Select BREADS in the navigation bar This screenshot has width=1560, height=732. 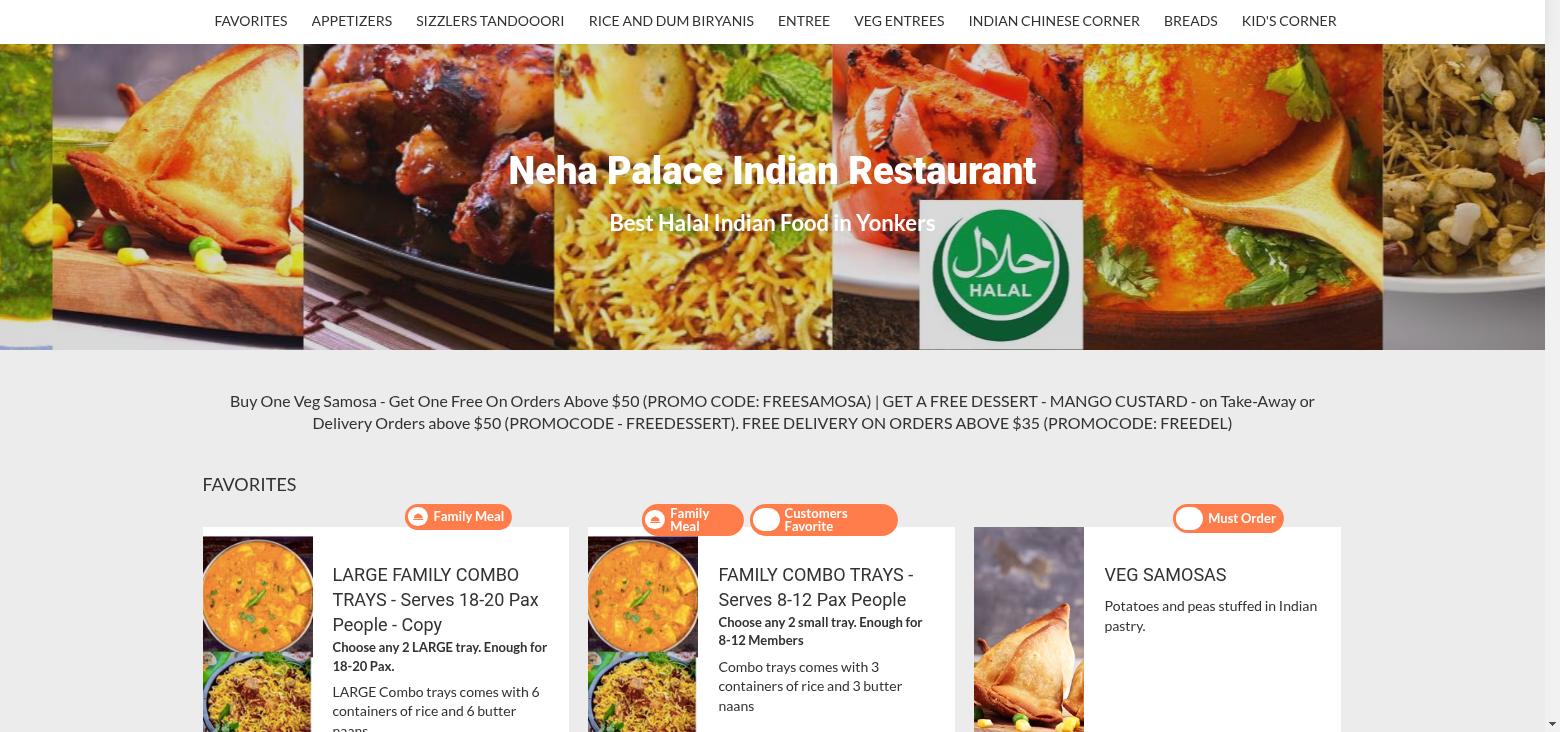tap(1191, 20)
